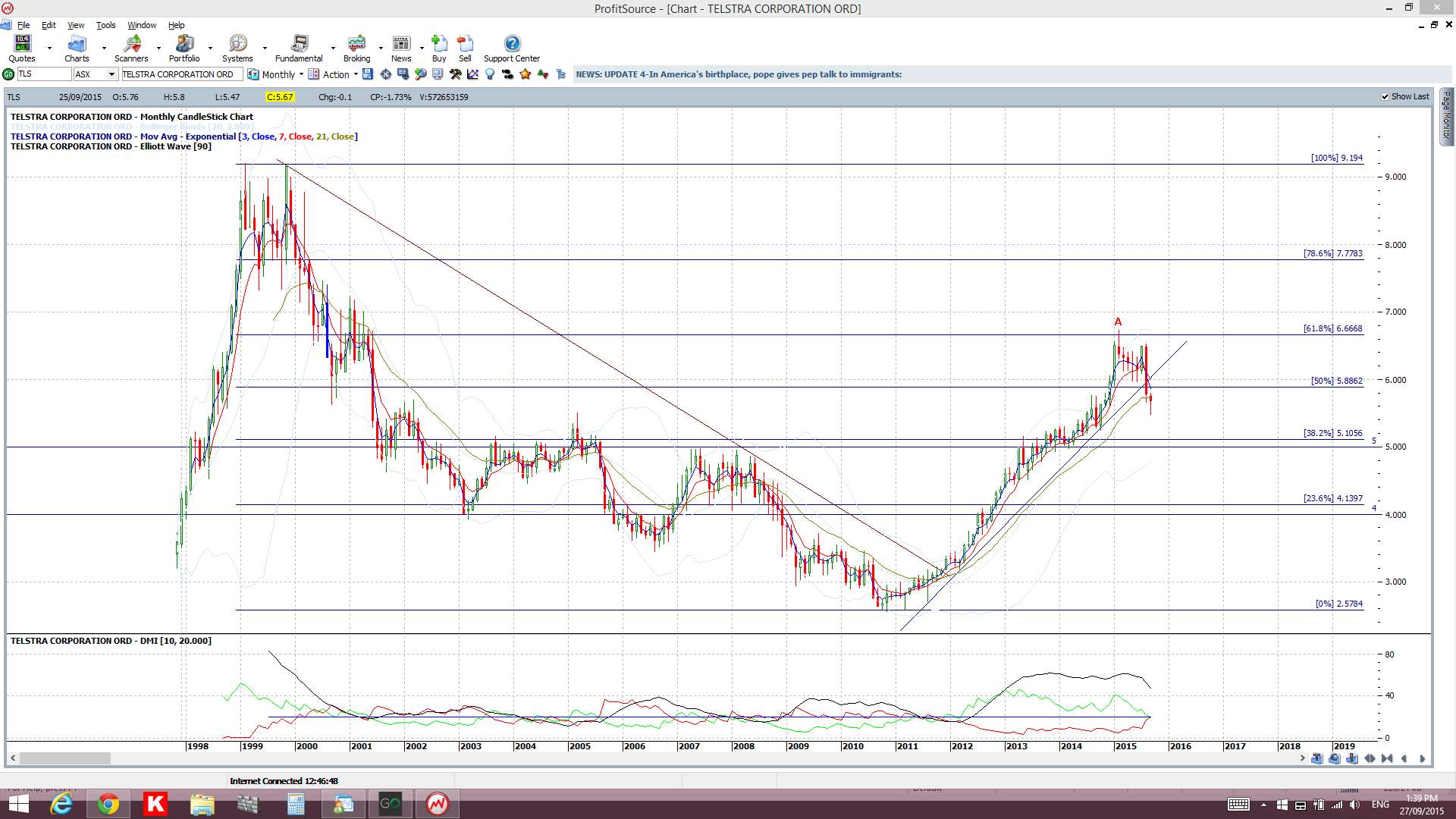1456x819 pixels.
Task: Click the green Go button
Action: point(8,74)
